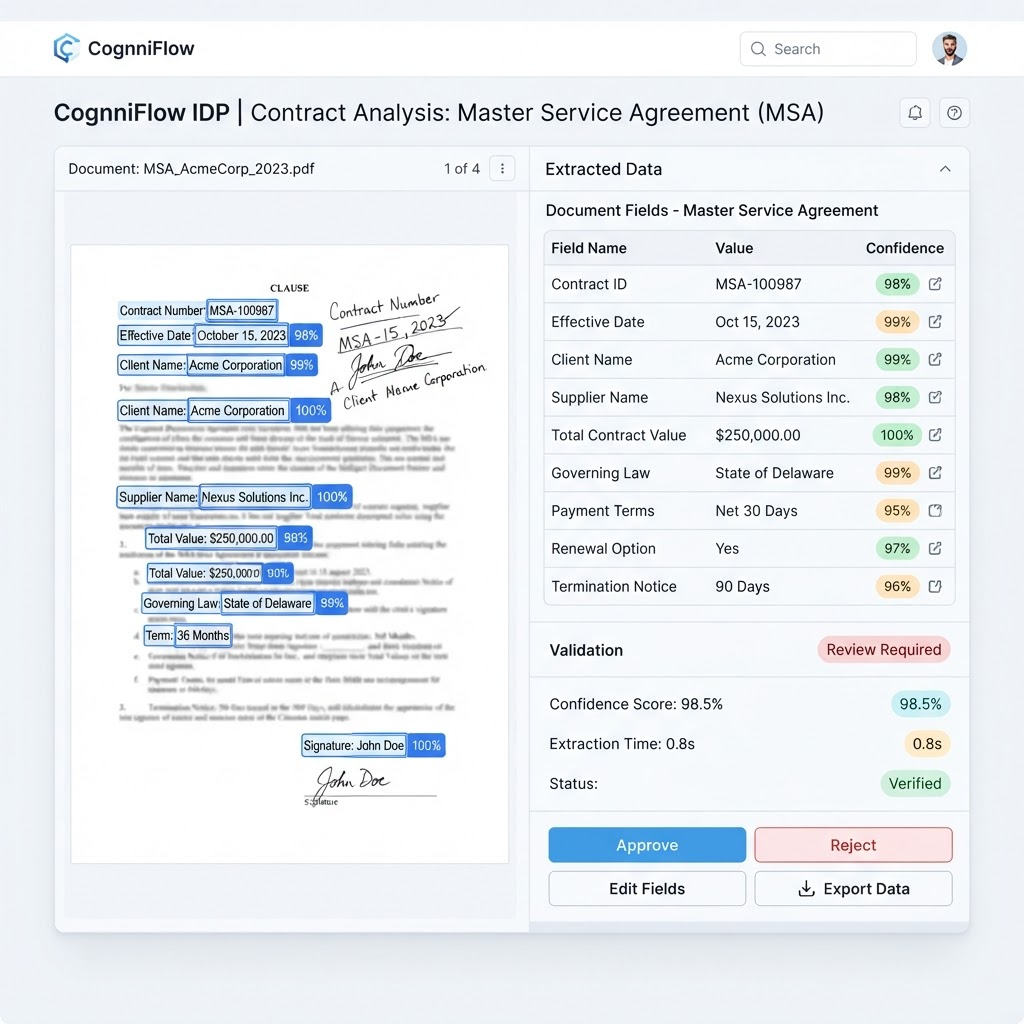Click the Nexus Solutions Inc. value cell
Viewport: 1024px width, 1024px height.
(782, 397)
